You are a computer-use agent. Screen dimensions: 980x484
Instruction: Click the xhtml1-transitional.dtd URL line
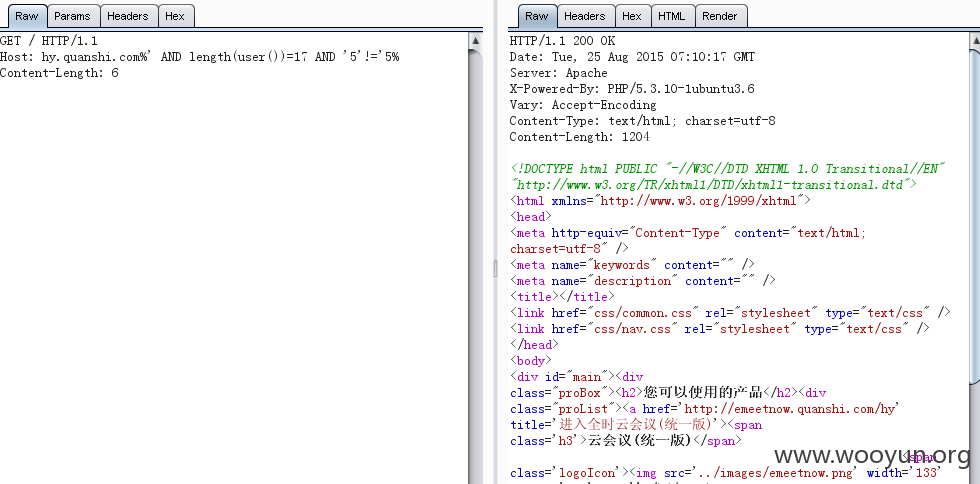(x=713, y=185)
